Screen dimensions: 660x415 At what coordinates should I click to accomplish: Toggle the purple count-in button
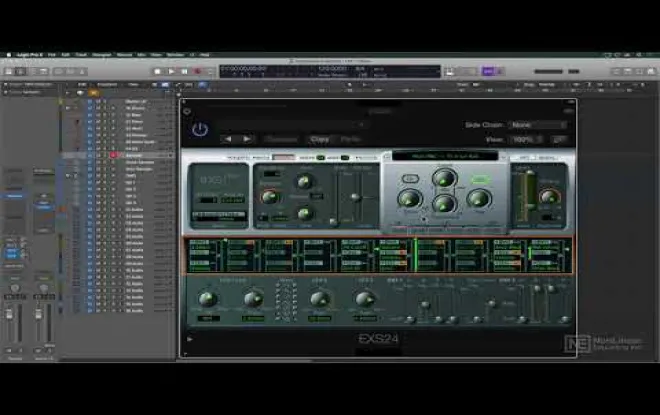(488, 72)
